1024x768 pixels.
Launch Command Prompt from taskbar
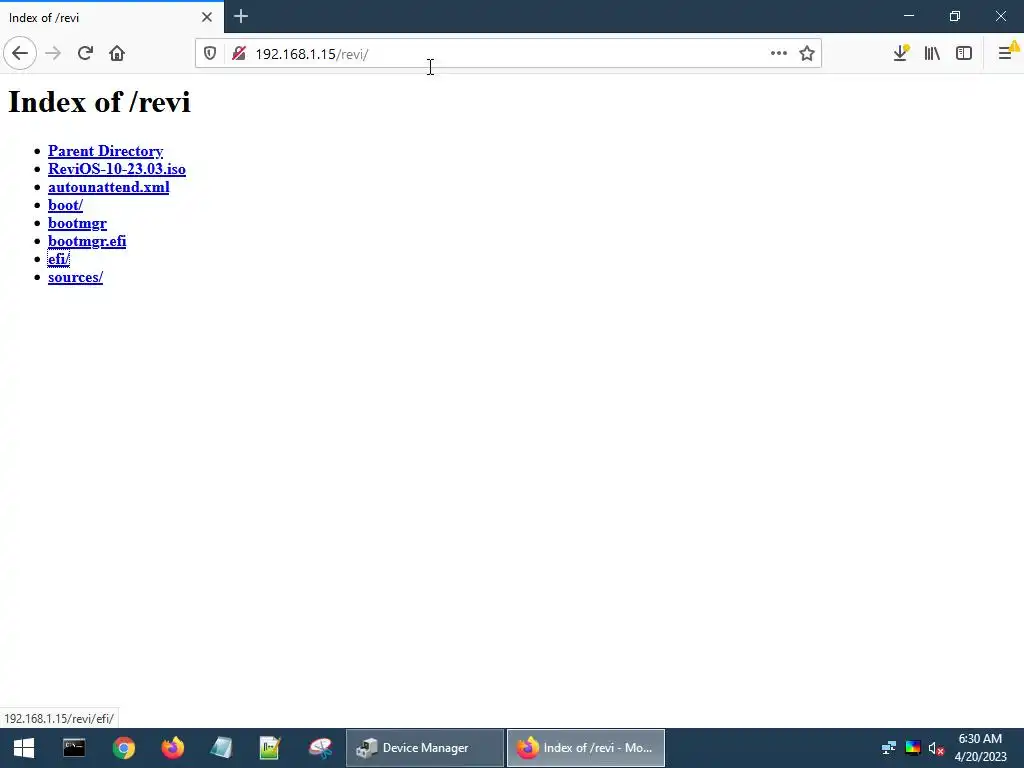click(x=74, y=748)
